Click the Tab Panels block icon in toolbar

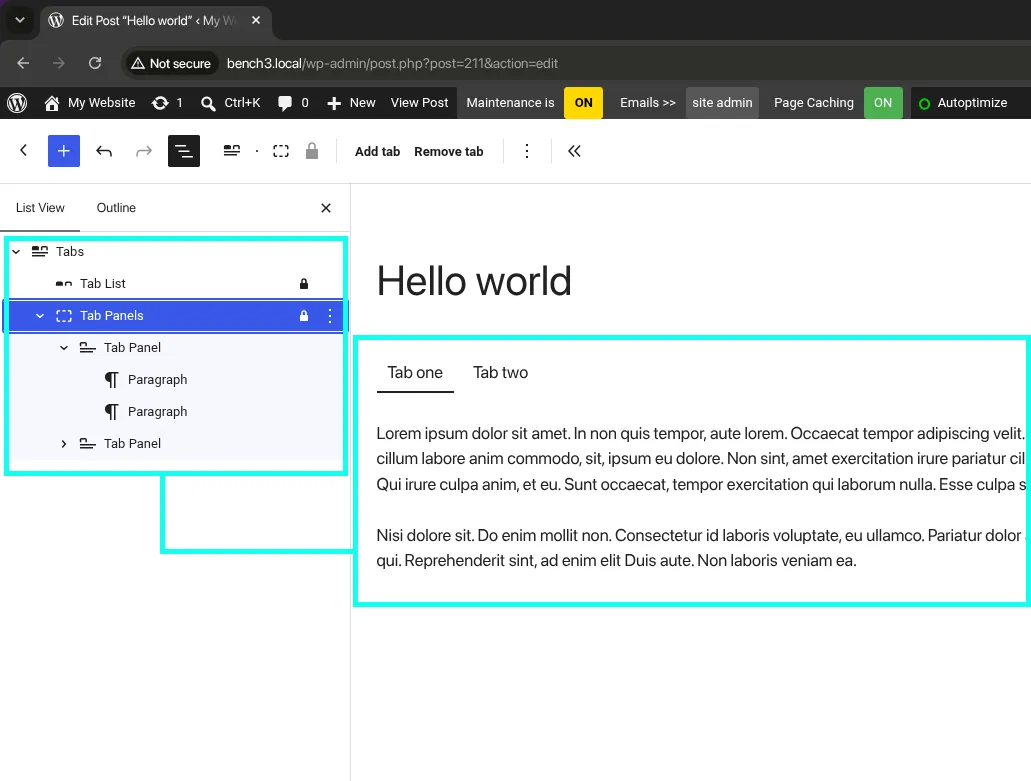[x=281, y=151]
